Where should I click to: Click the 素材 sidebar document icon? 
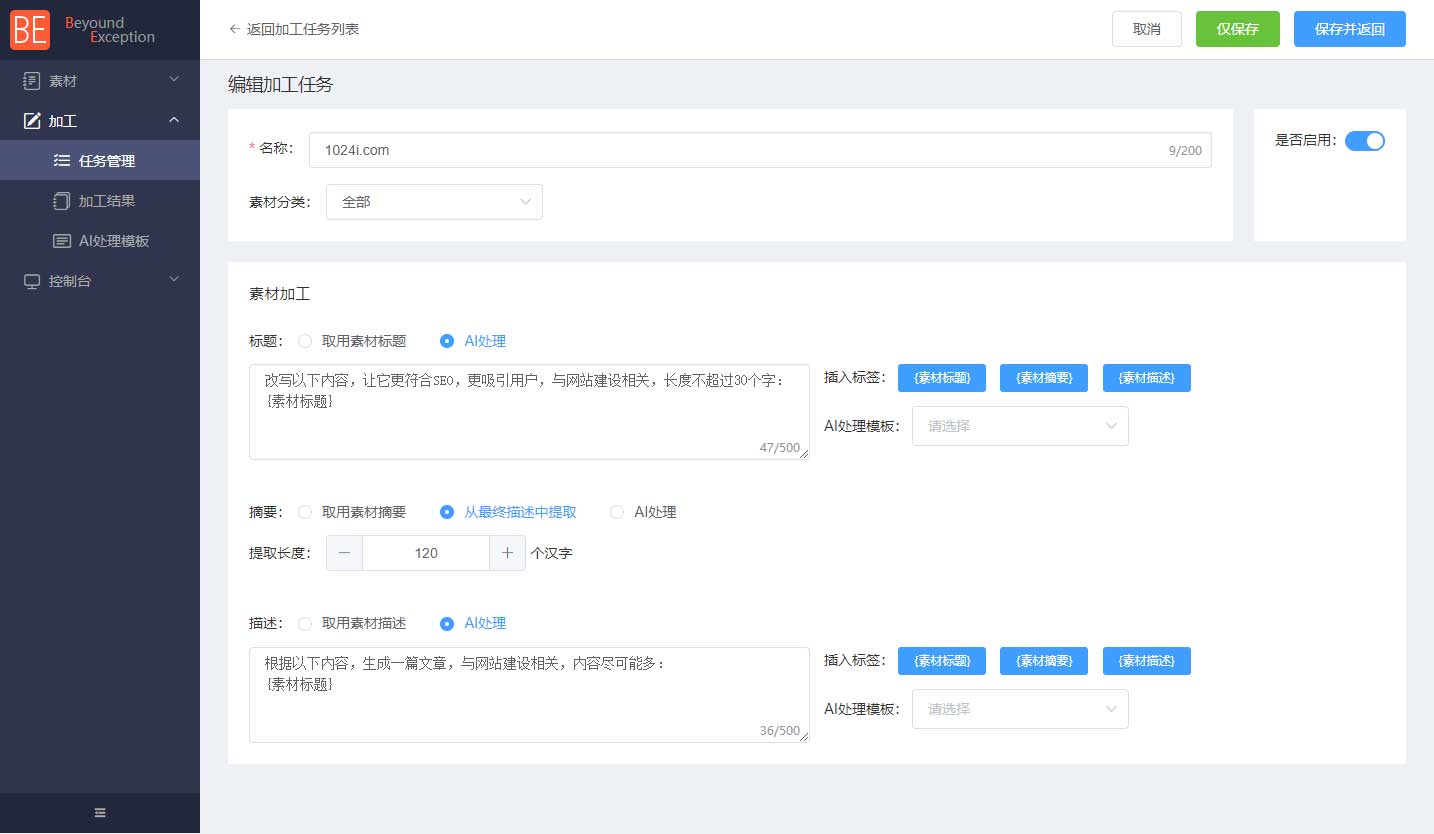click(x=32, y=80)
